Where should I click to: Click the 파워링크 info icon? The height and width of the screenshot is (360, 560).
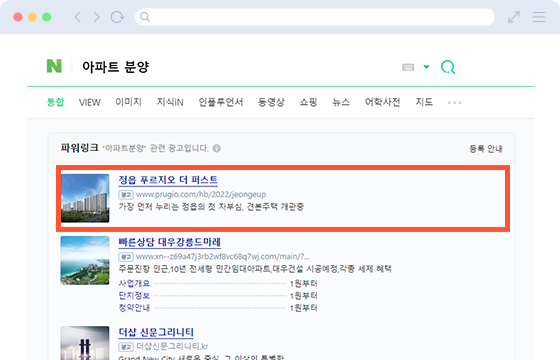[x=217, y=148]
